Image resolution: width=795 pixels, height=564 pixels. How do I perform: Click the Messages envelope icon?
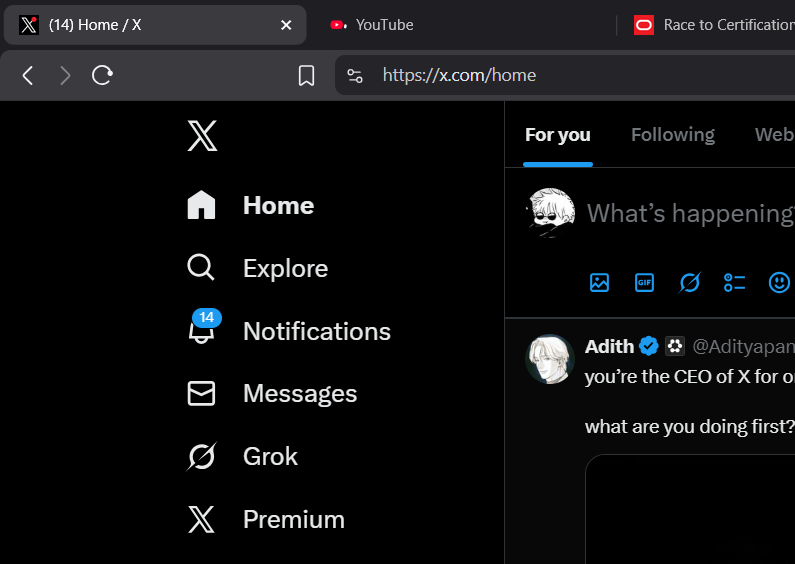pyautogui.click(x=201, y=394)
